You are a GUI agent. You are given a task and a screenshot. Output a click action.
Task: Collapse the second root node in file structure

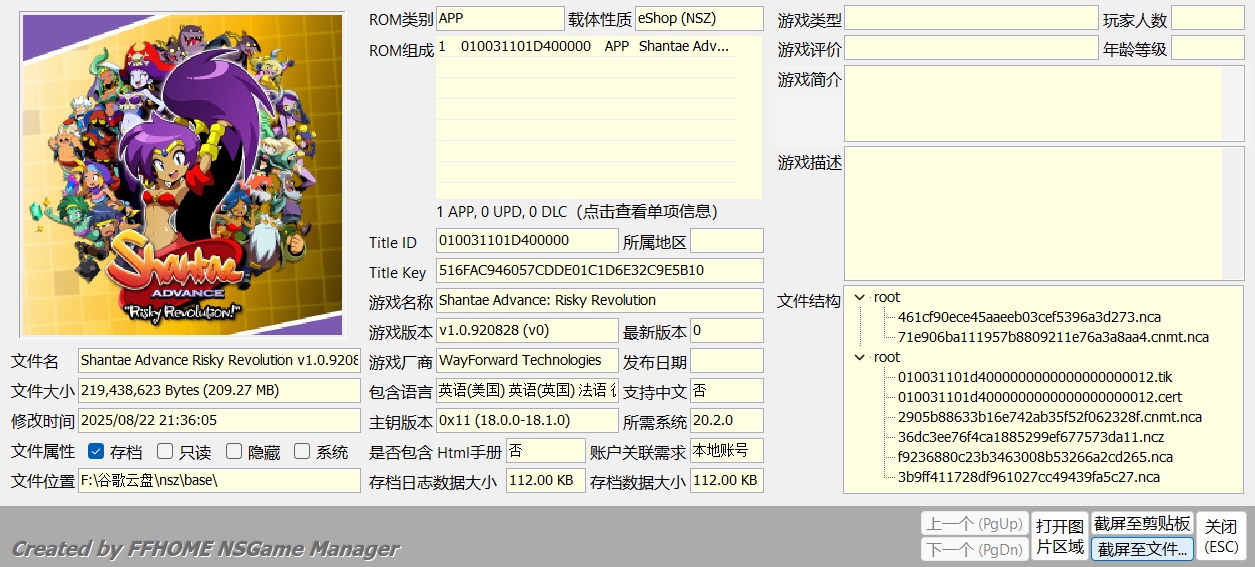860,357
